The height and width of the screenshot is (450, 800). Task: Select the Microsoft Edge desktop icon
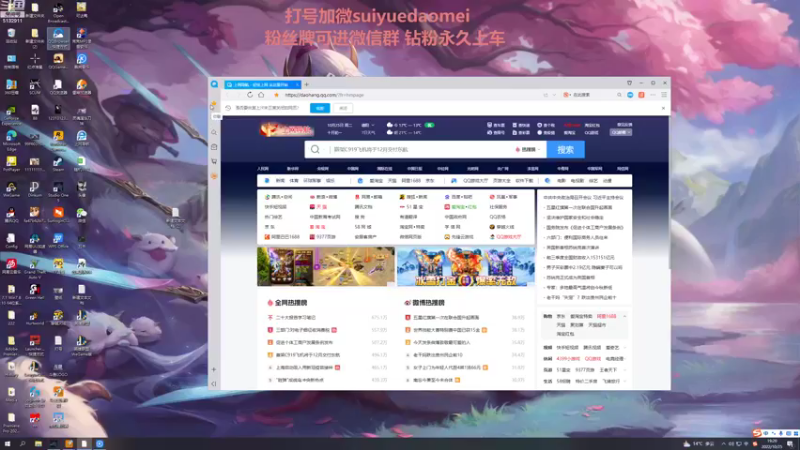pos(11,140)
